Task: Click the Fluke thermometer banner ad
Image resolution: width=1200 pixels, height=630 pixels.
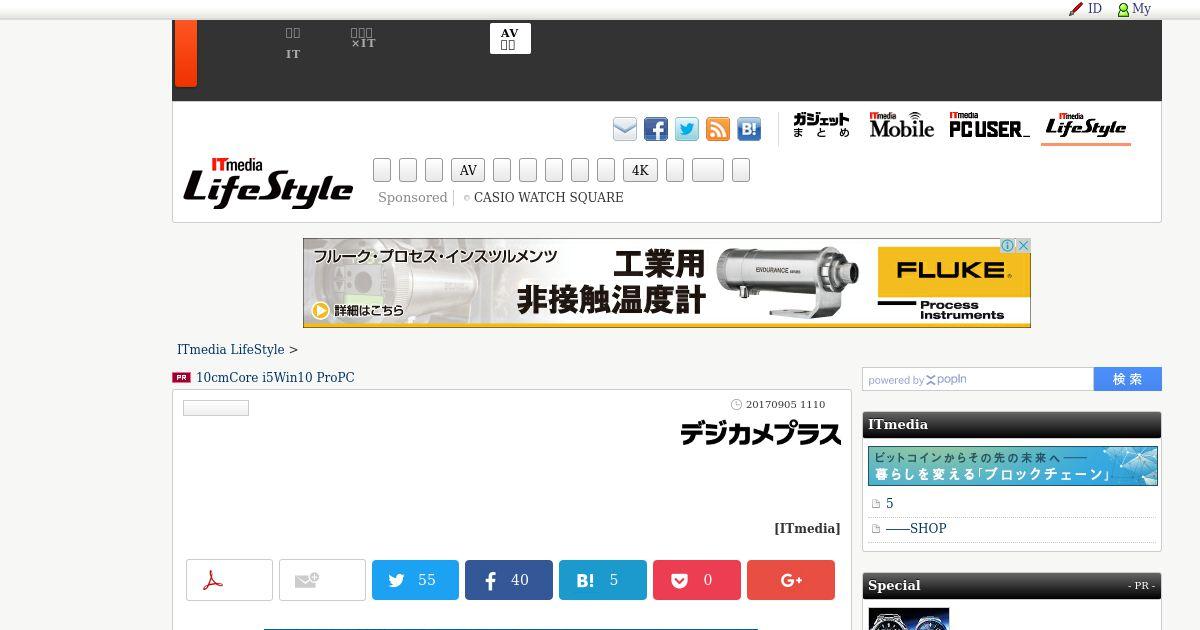Action: (667, 283)
